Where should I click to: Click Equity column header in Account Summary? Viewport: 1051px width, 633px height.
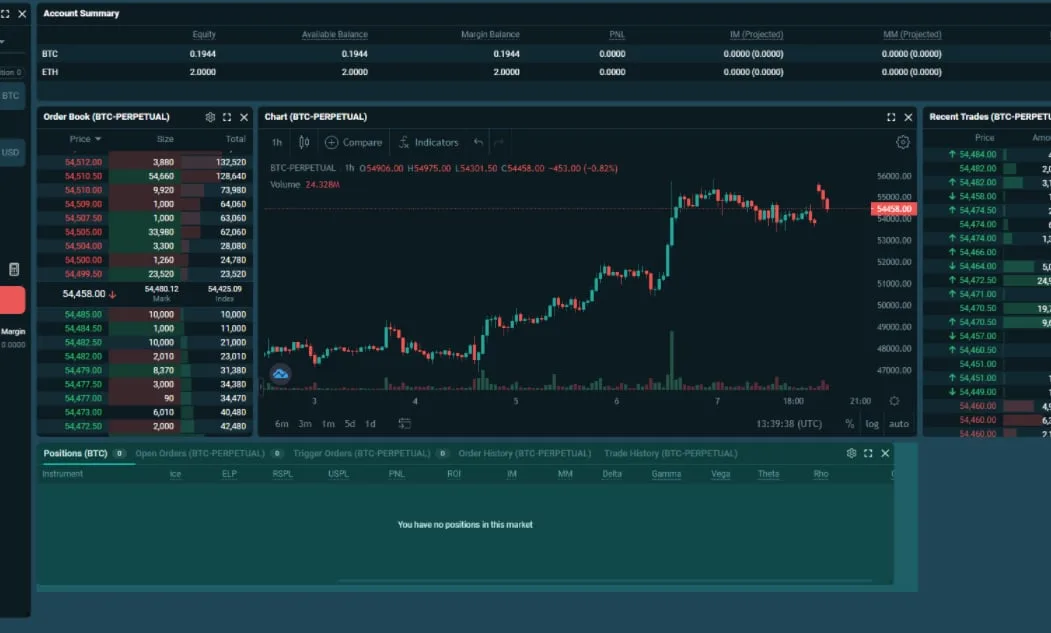click(x=204, y=34)
